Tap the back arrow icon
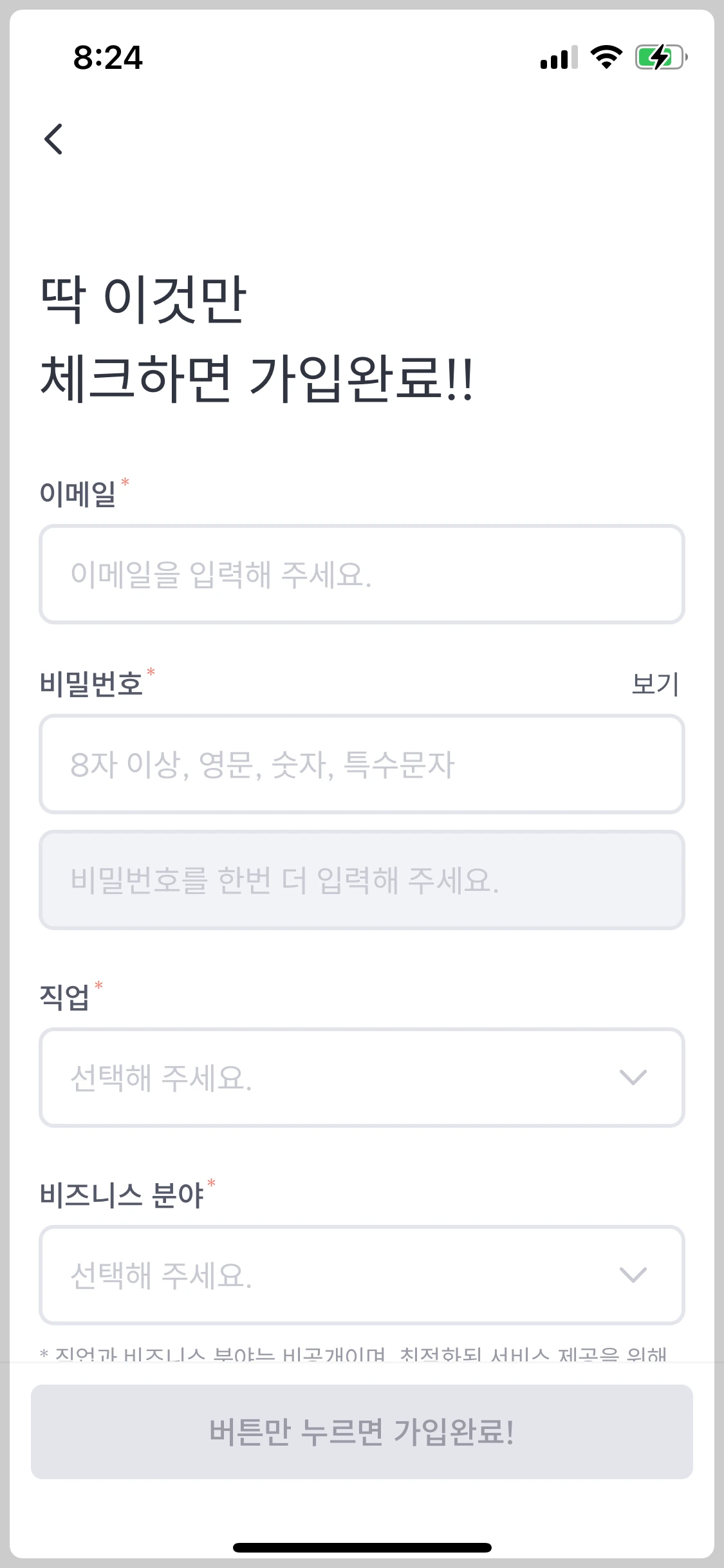Viewport: 724px width, 1568px height. point(53,139)
